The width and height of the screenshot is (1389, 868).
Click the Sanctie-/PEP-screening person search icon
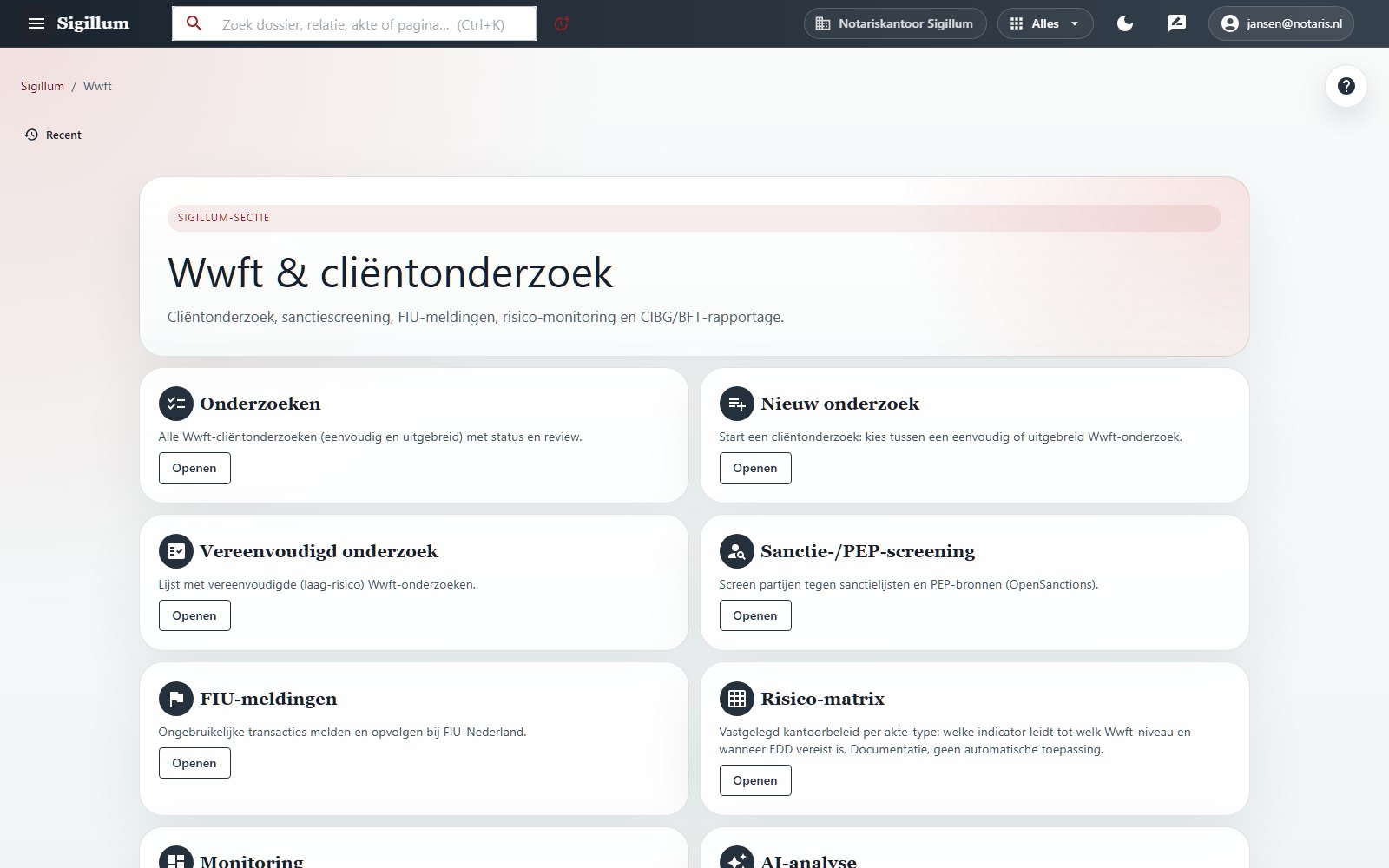pyautogui.click(x=736, y=551)
